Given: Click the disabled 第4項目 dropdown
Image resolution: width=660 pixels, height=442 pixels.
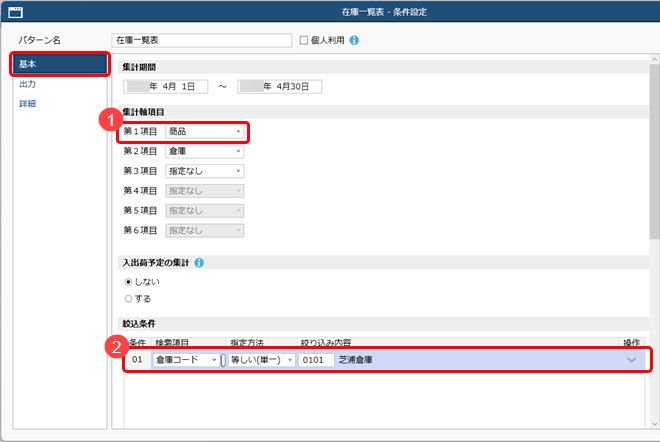Looking at the screenshot, I should tap(205, 191).
